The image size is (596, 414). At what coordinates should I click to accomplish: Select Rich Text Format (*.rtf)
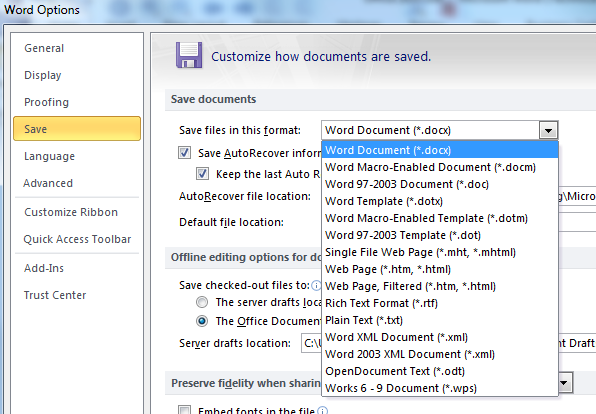(440, 303)
